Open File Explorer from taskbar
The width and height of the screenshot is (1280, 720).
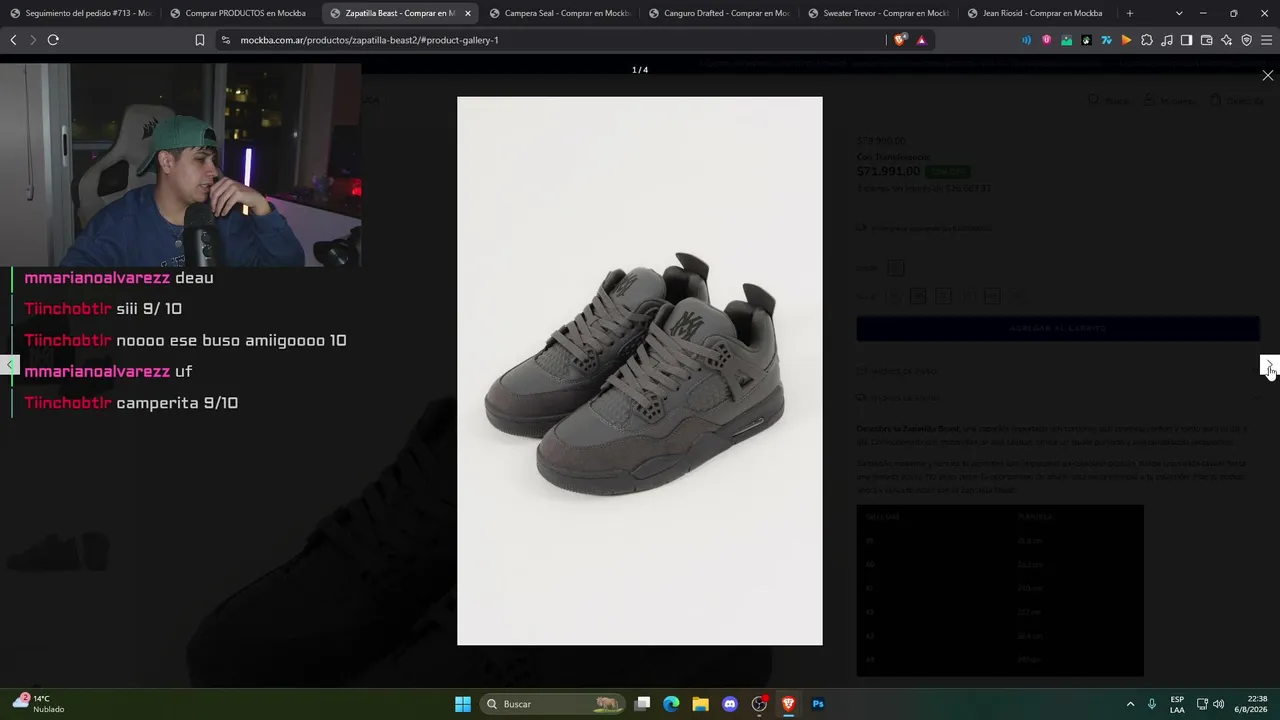[700, 704]
